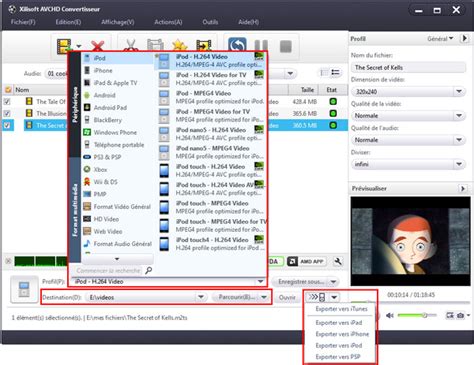
Task: Toggle checkbox for The Tale Of row
Action: tap(7, 101)
